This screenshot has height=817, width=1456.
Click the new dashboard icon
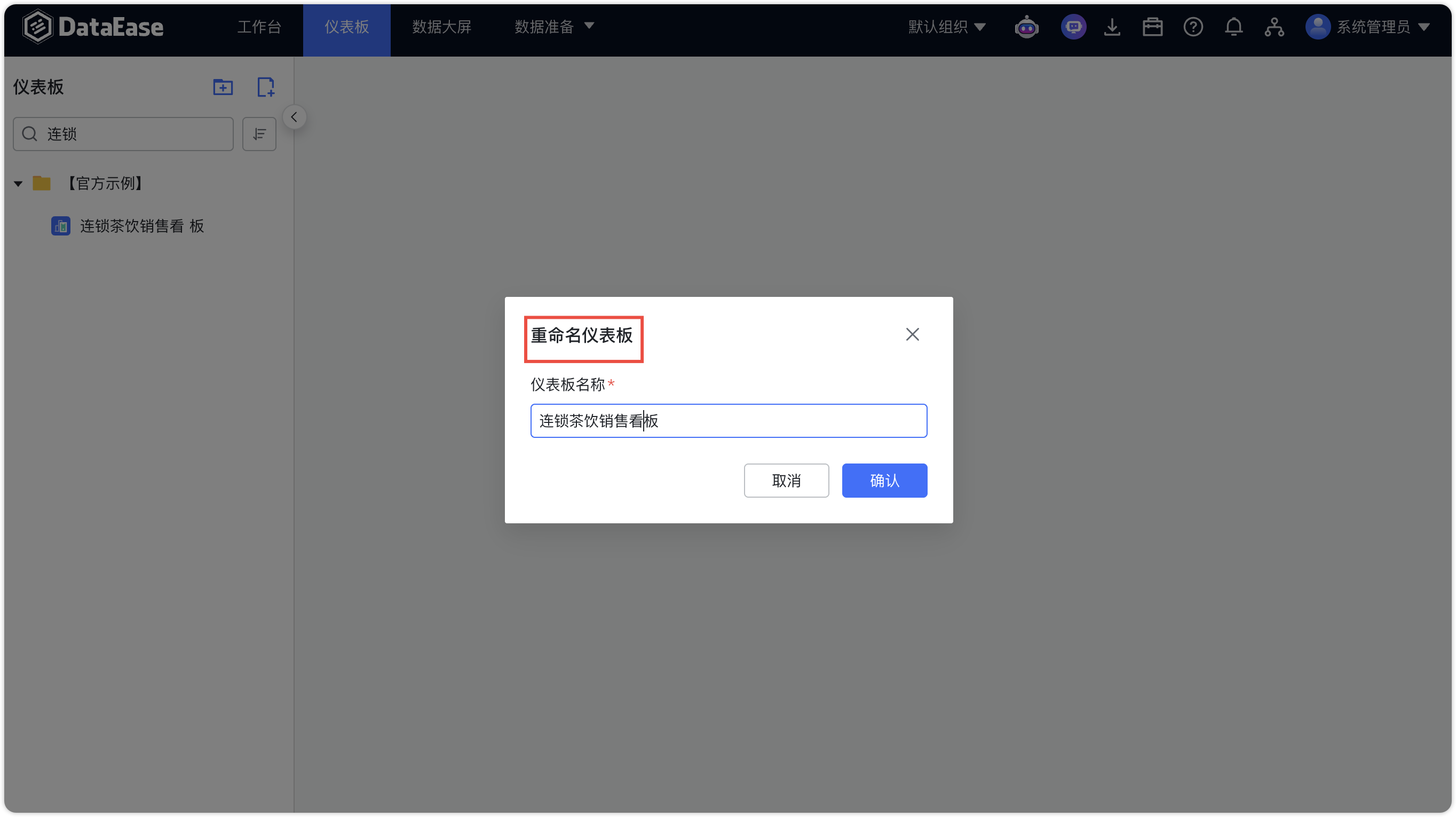click(266, 87)
